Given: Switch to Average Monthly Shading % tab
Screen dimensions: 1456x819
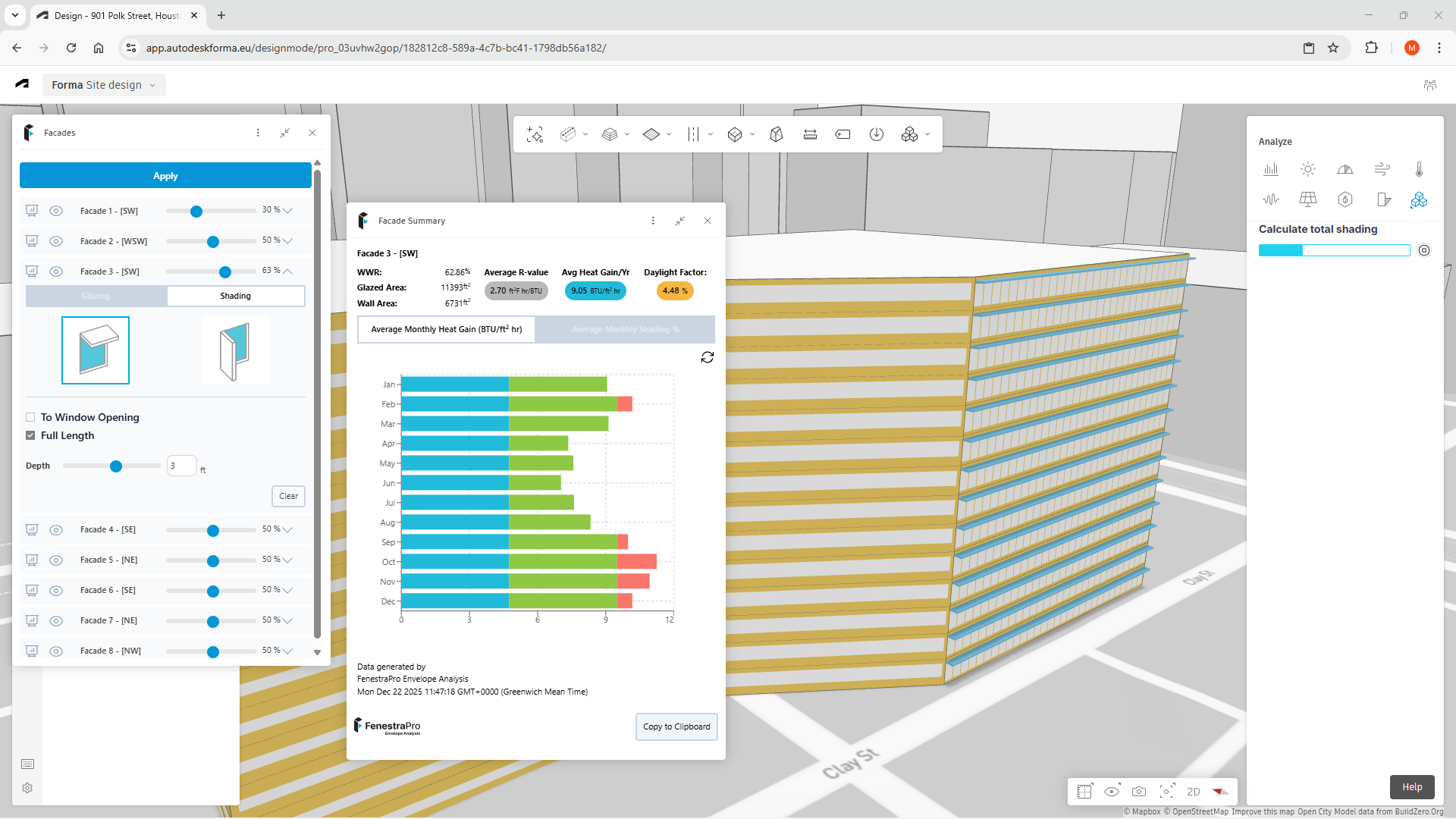Looking at the screenshot, I should [625, 329].
